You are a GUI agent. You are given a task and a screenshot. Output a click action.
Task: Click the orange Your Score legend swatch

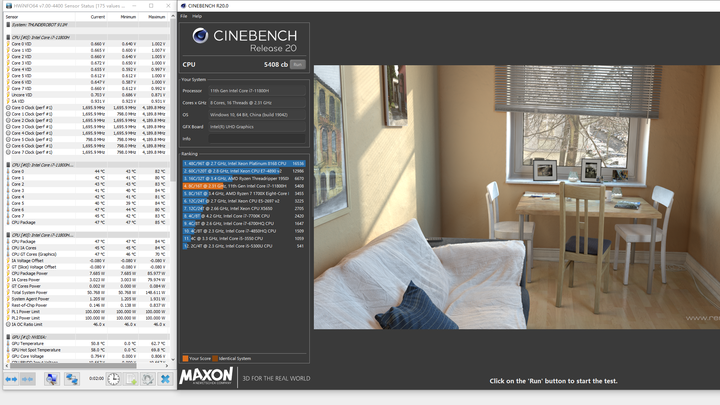(185, 359)
